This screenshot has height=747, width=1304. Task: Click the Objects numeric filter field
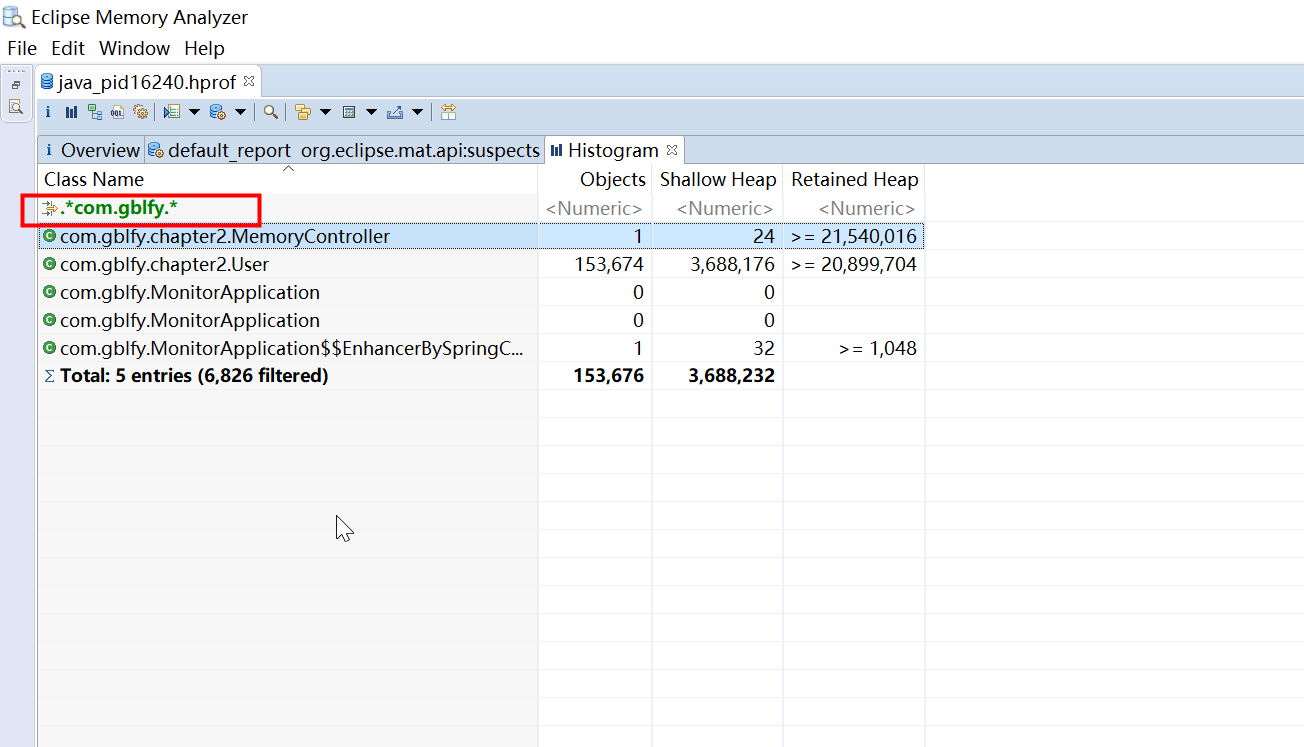595,209
